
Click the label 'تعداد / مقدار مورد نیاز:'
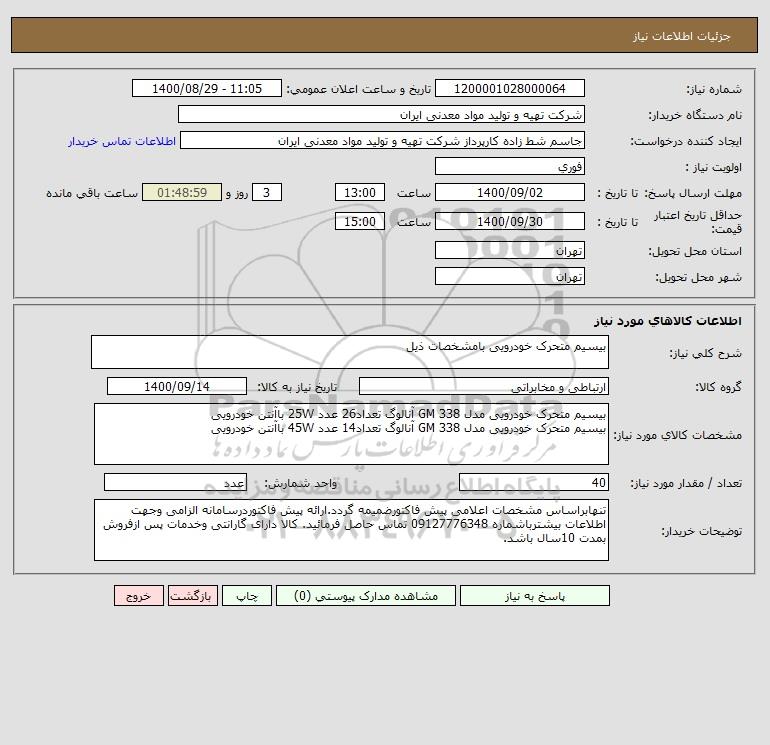pyautogui.click(x=686, y=483)
